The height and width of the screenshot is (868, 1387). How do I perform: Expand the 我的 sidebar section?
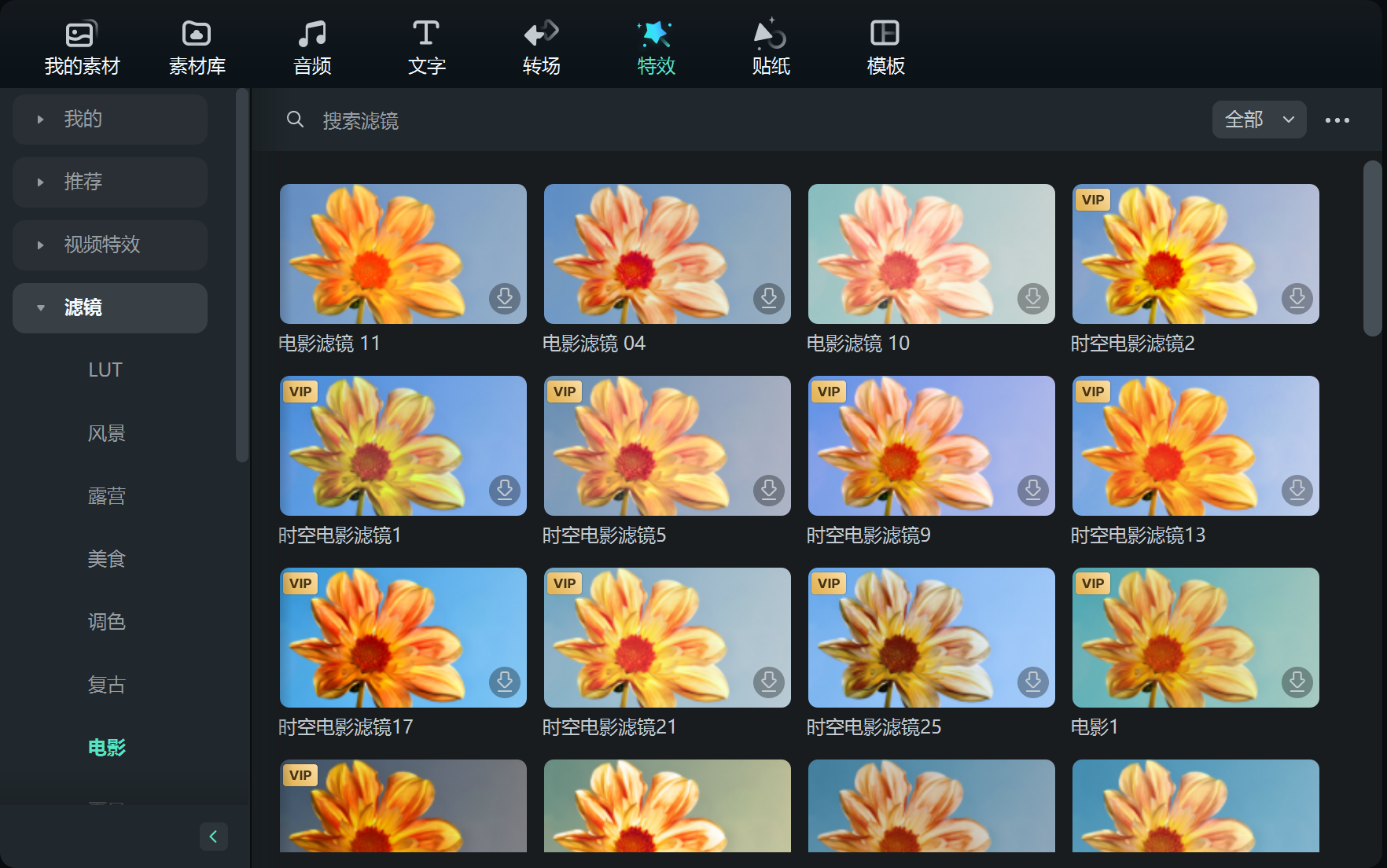coord(110,120)
